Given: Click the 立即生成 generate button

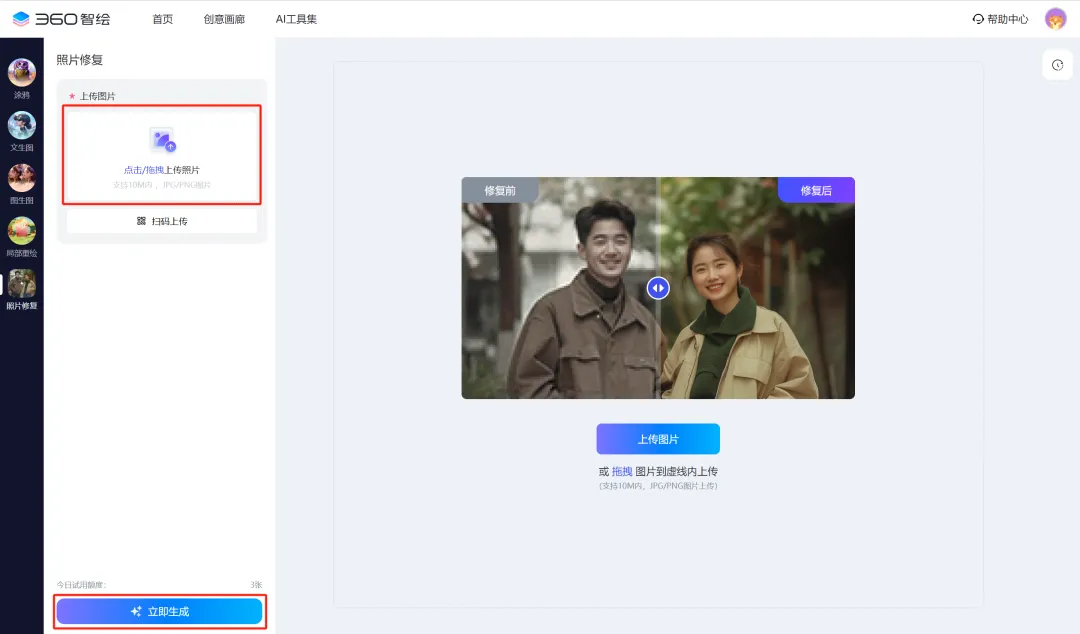Looking at the screenshot, I should 159,611.
